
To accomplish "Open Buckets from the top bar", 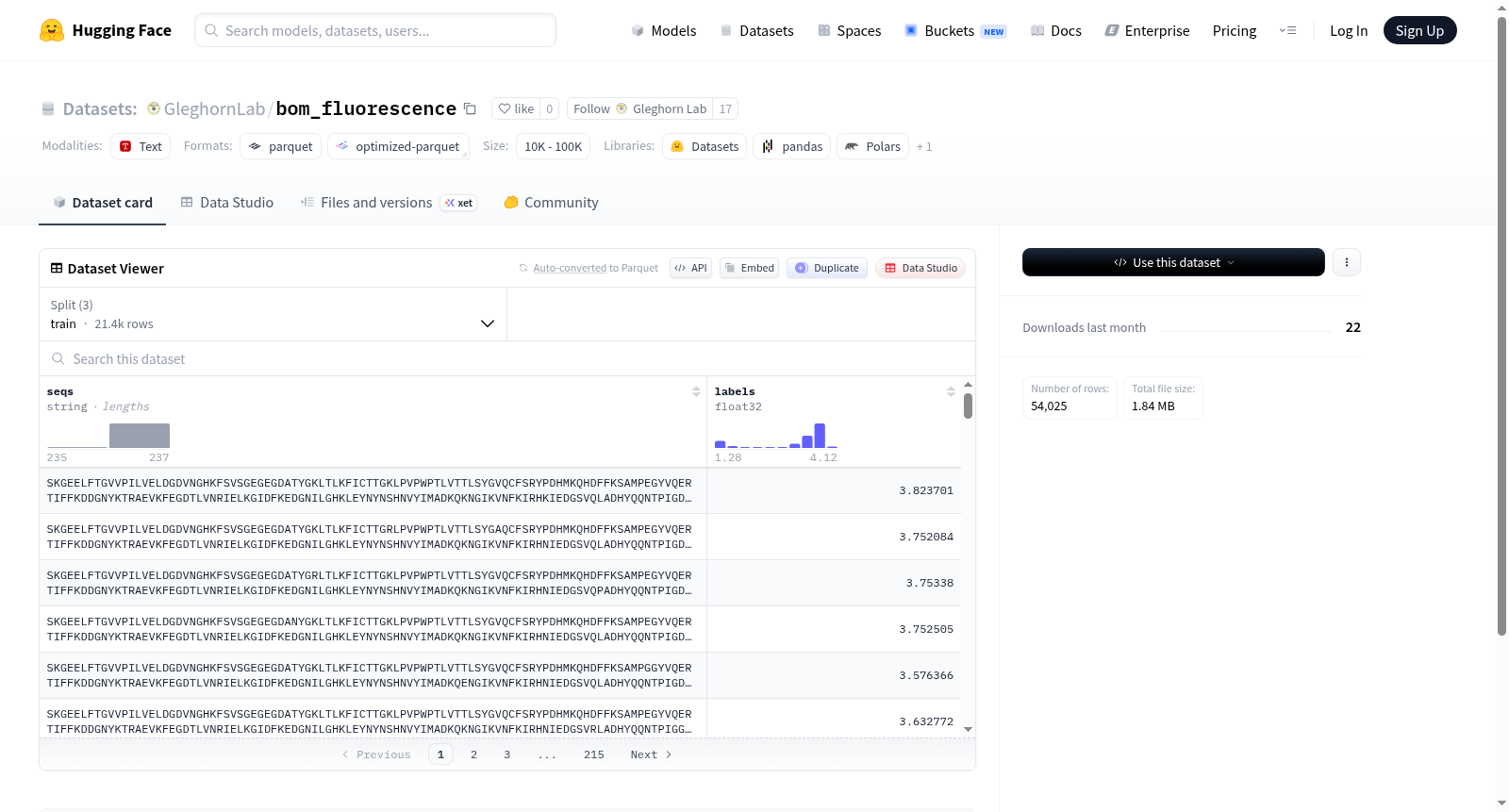I will [x=955, y=30].
